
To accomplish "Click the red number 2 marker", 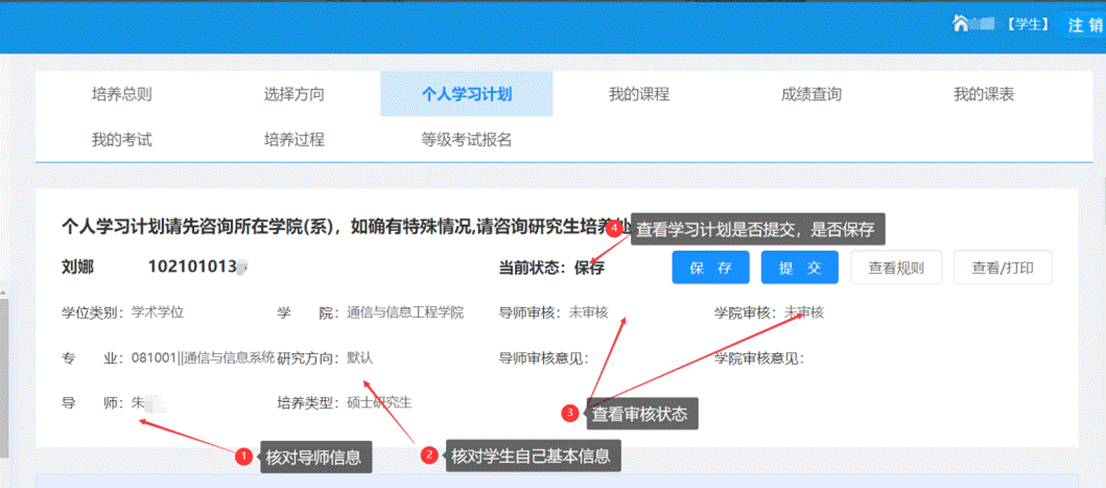I will click(x=429, y=456).
